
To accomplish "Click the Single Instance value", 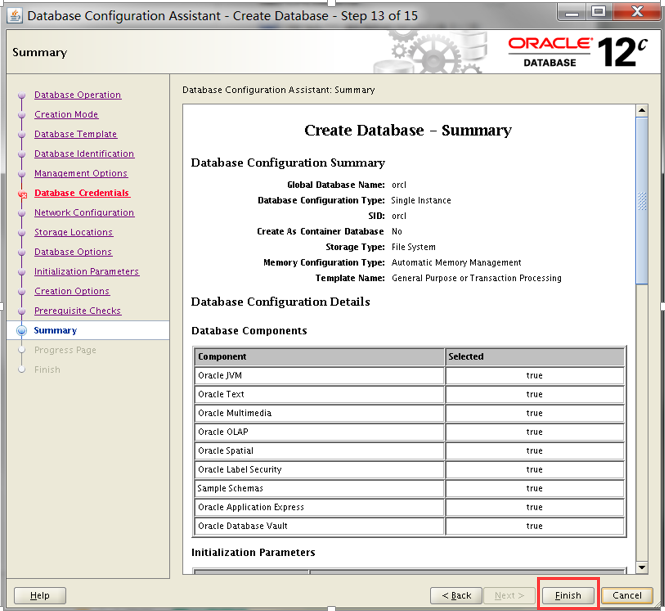I will [x=421, y=201].
